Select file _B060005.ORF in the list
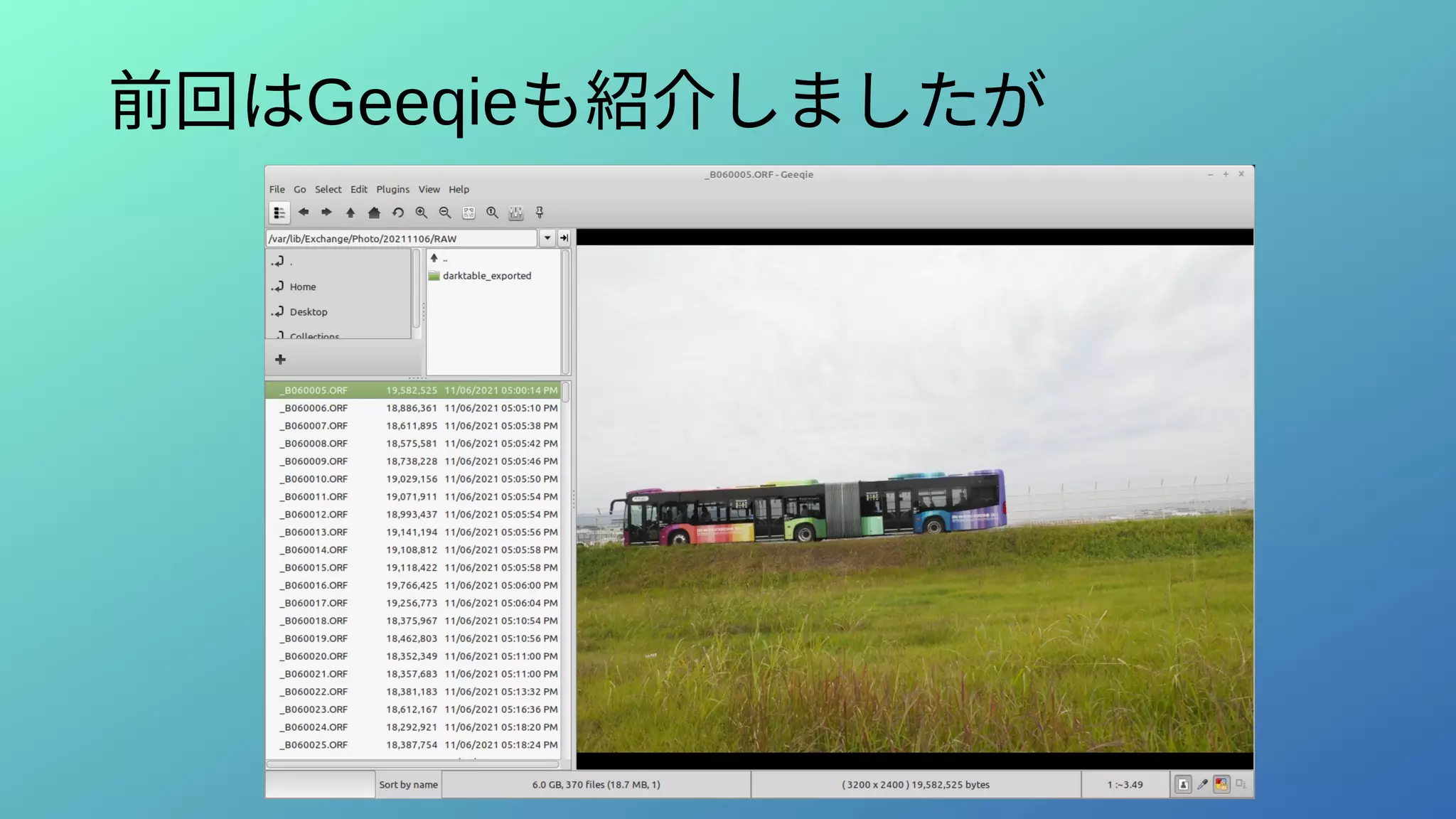The height and width of the screenshot is (819, 1456). (413, 390)
